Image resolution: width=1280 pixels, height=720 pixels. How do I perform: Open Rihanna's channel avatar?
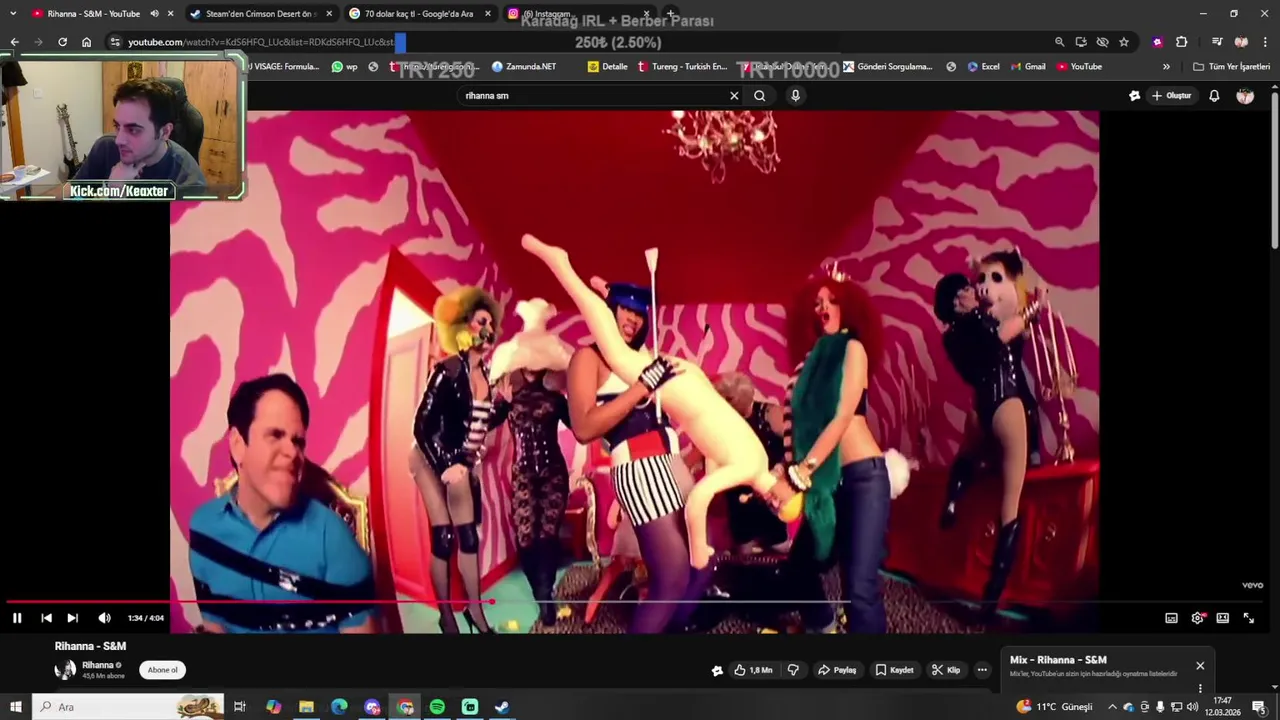pos(65,670)
